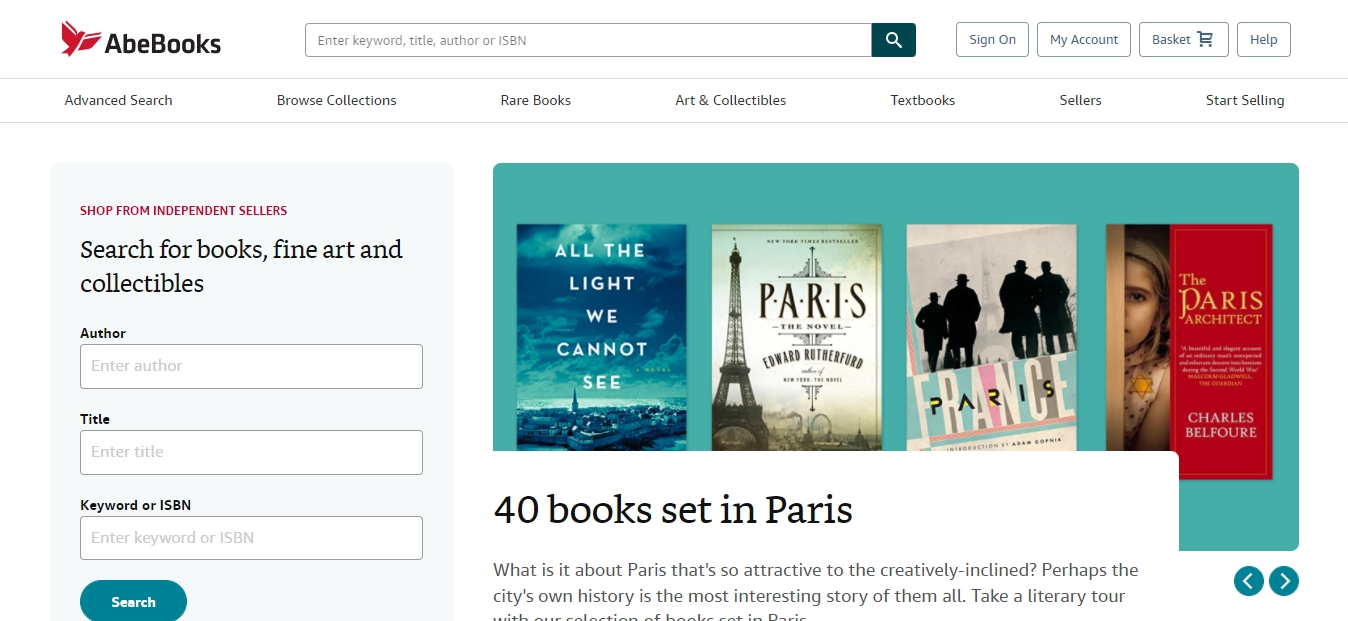Image resolution: width=1348 pixels, height=621 pixels.
Task: Select Paris The Novel book cover
Action: click(x=797, y=337)
